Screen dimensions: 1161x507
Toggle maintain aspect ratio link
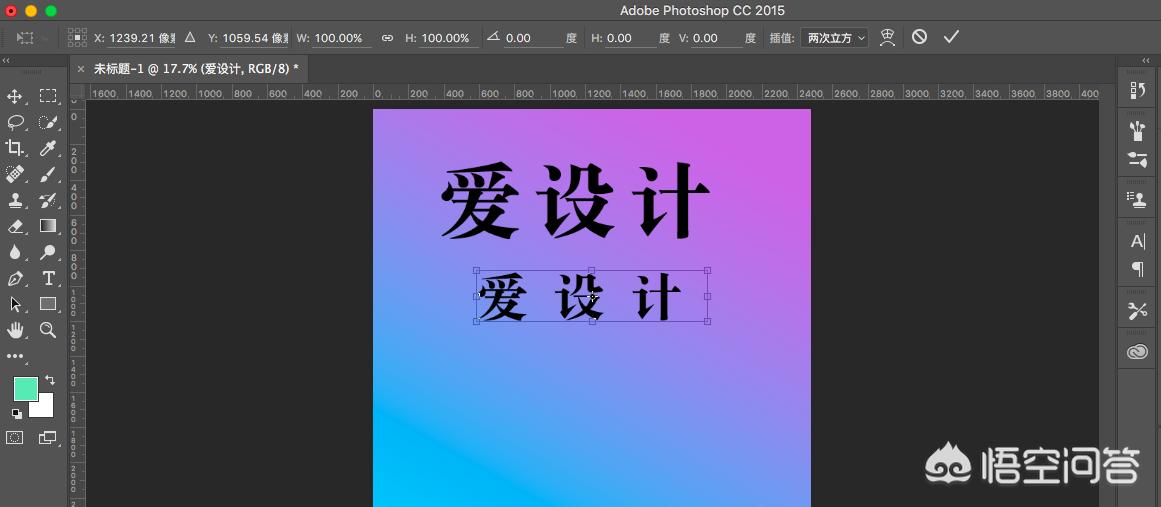click(x=387, y=38)
